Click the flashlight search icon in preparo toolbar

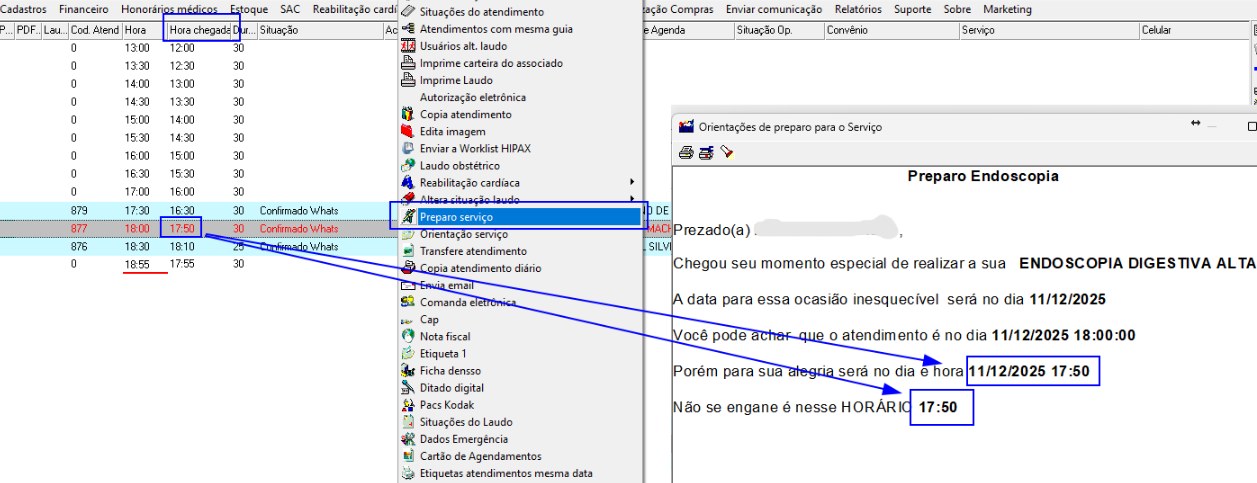pos(726,153)
